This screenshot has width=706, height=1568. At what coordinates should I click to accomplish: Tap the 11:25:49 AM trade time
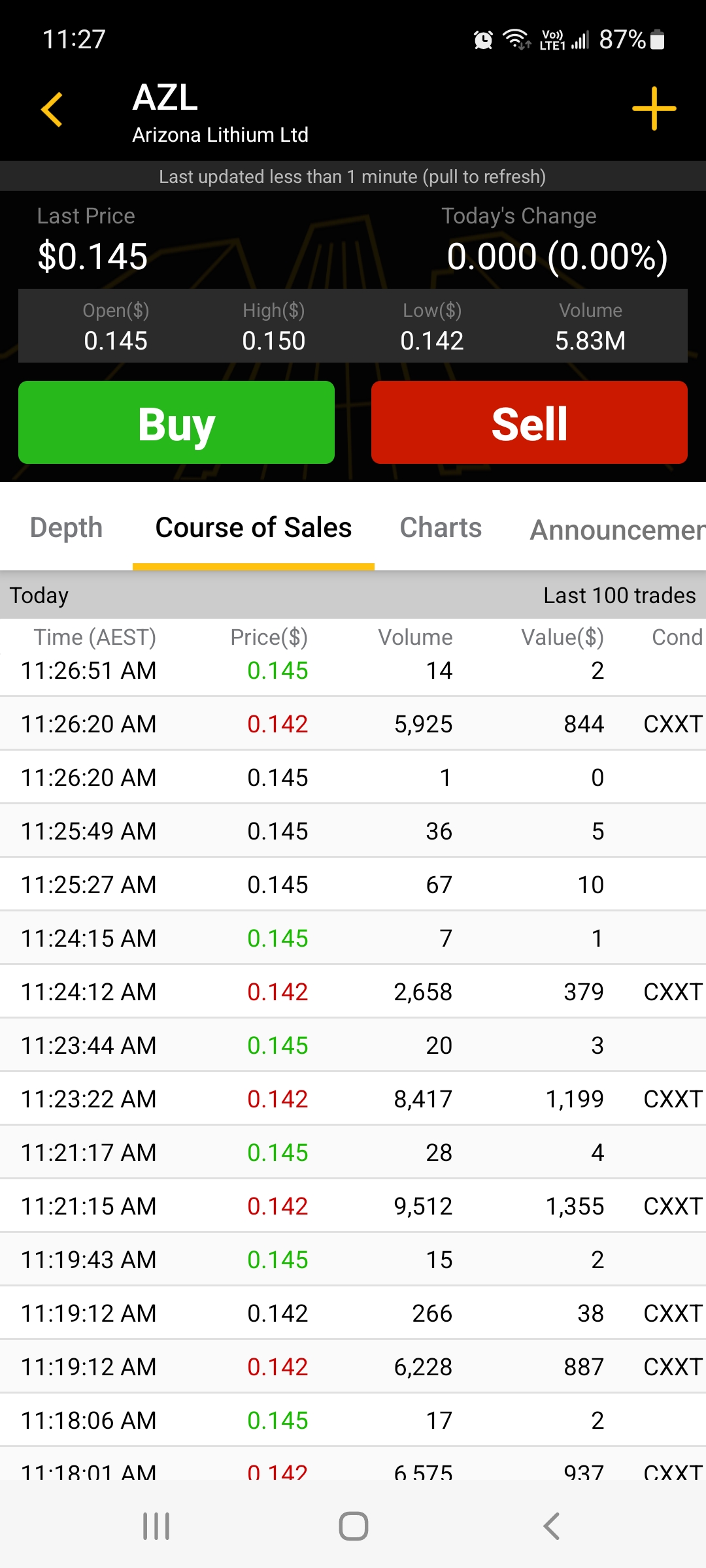89,831
